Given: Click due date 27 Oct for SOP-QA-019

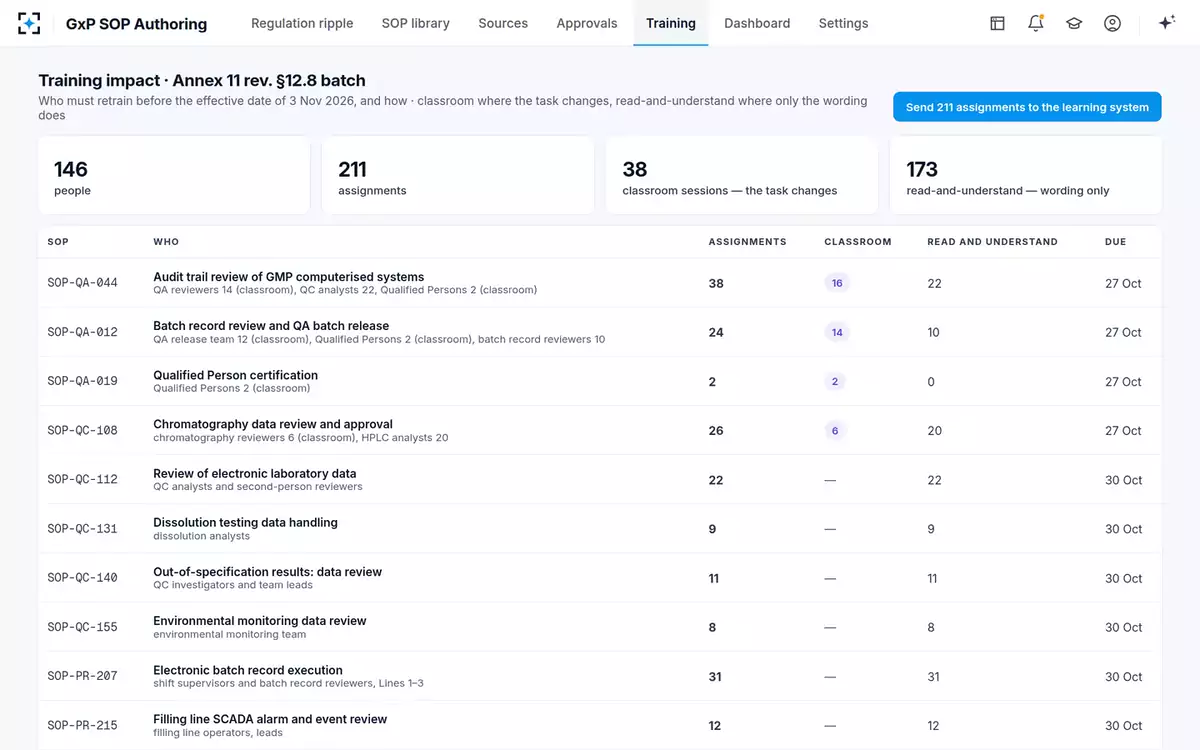Looking at the screenshot, I should click(1123, 381).
